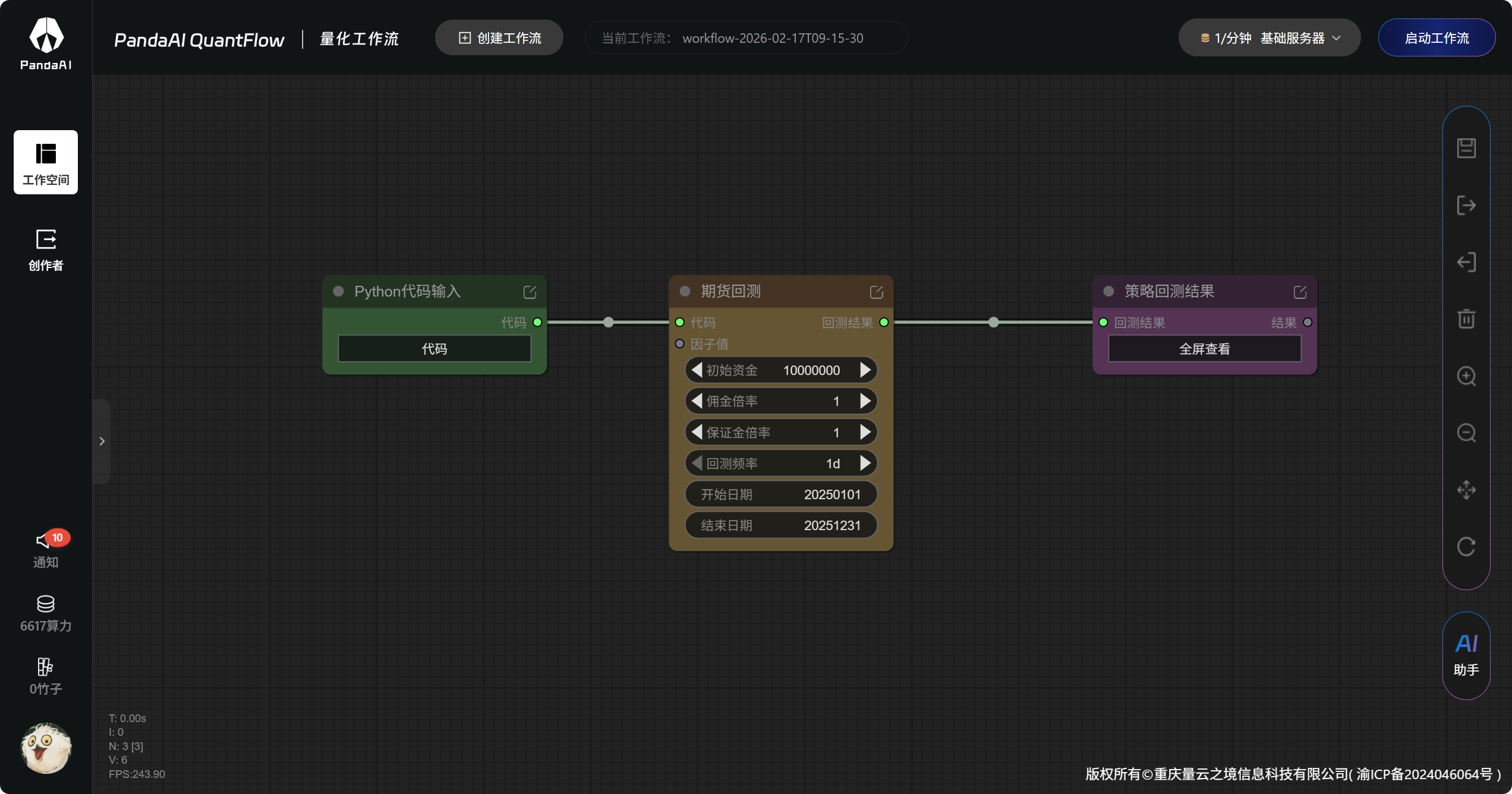1512x794 pixels.
Task: Delete with the trash can icon
Action: pyautogui.click(x=1466, y=319)
